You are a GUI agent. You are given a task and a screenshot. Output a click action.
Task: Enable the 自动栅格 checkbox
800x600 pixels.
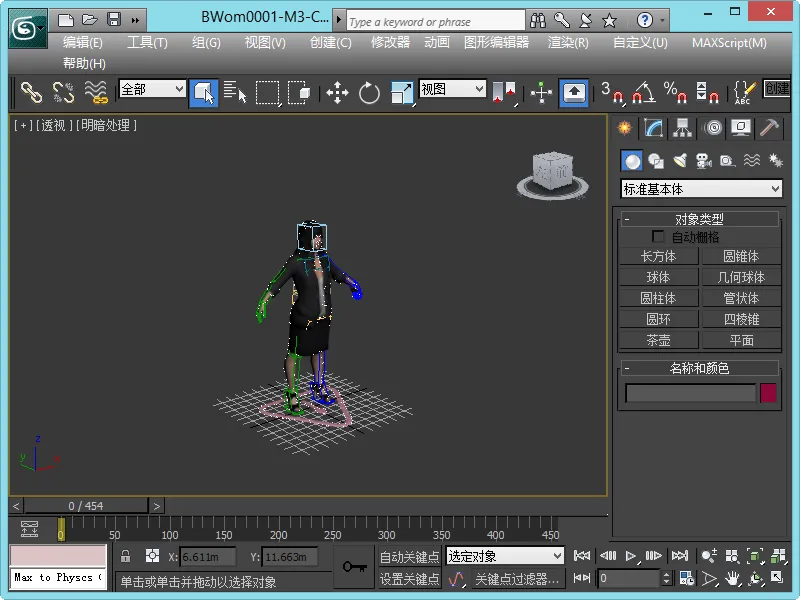coord(658,237)
